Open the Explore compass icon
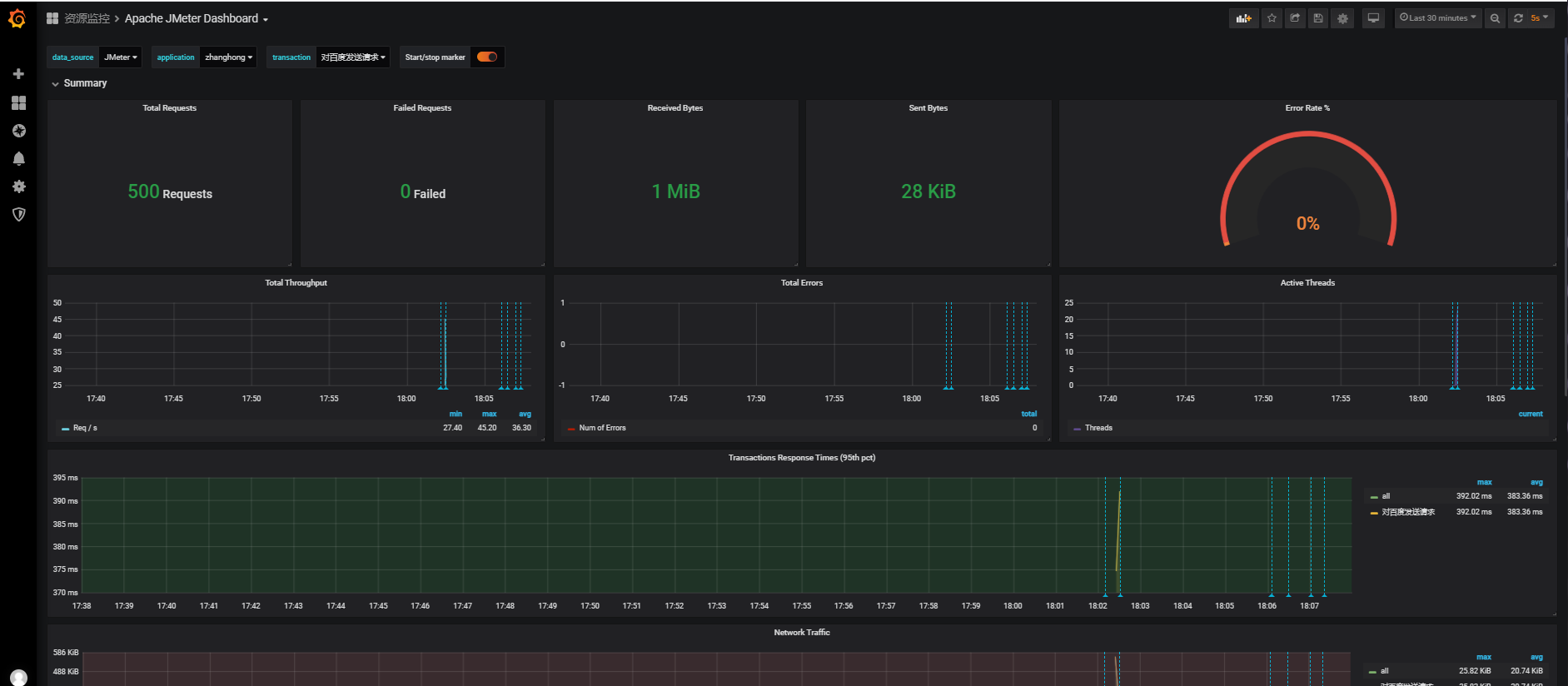Screen dimensions: 1568x686 (x=18, y=131)
